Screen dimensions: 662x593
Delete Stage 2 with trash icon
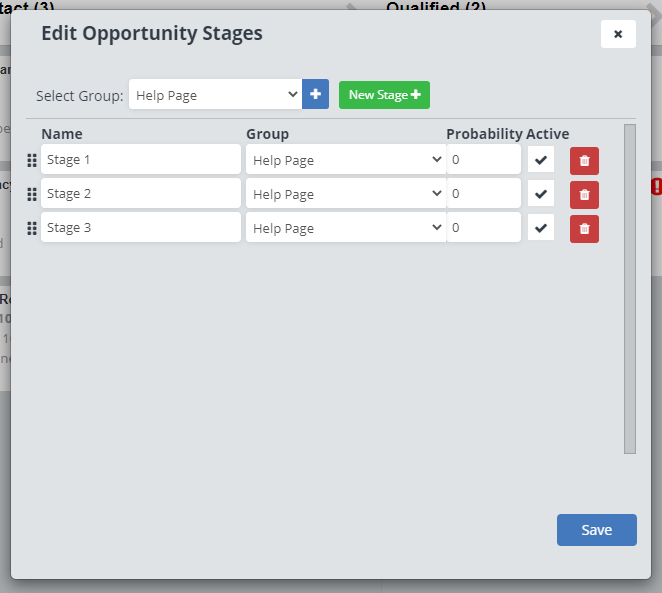[584, 195]
